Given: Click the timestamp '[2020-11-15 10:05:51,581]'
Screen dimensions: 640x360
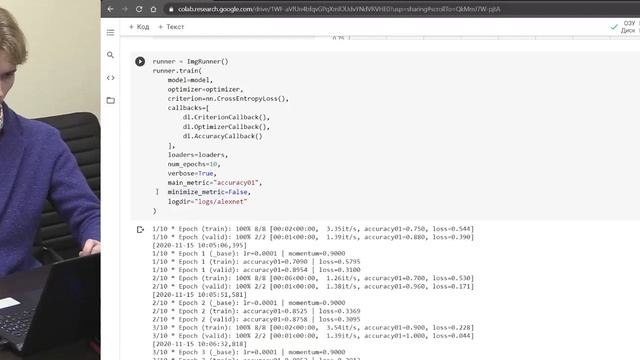Looking at the screenshot, I should coord(199,295).
